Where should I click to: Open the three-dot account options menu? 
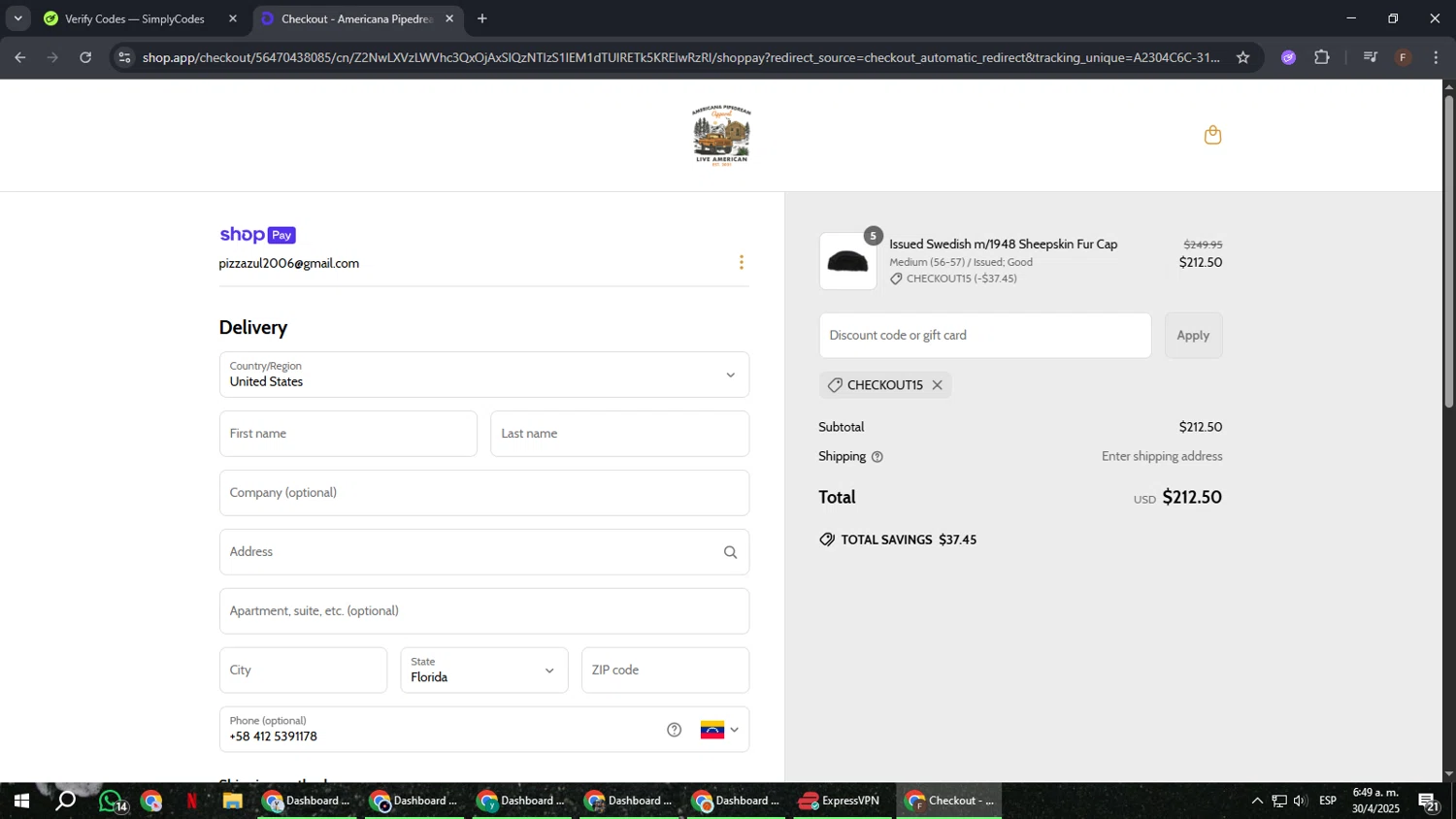(x=742, y=263)
